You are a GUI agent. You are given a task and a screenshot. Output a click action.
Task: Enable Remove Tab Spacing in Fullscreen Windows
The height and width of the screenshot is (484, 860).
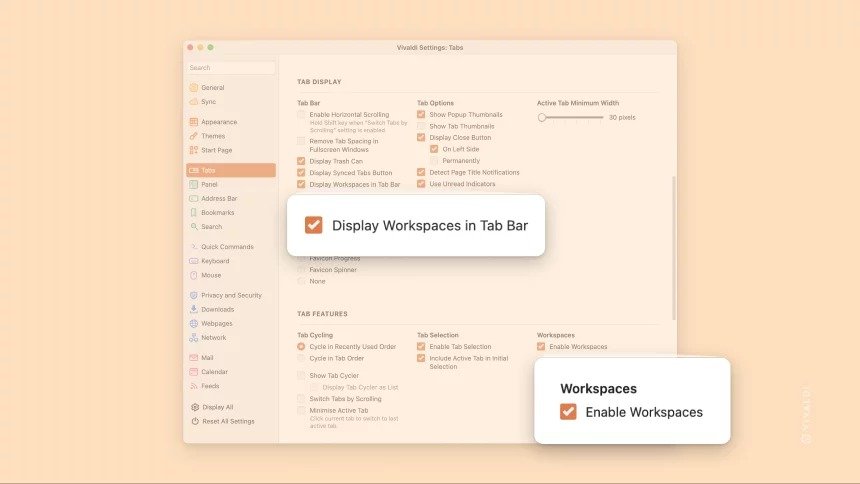pyautogui.click(x=301, y=141)
